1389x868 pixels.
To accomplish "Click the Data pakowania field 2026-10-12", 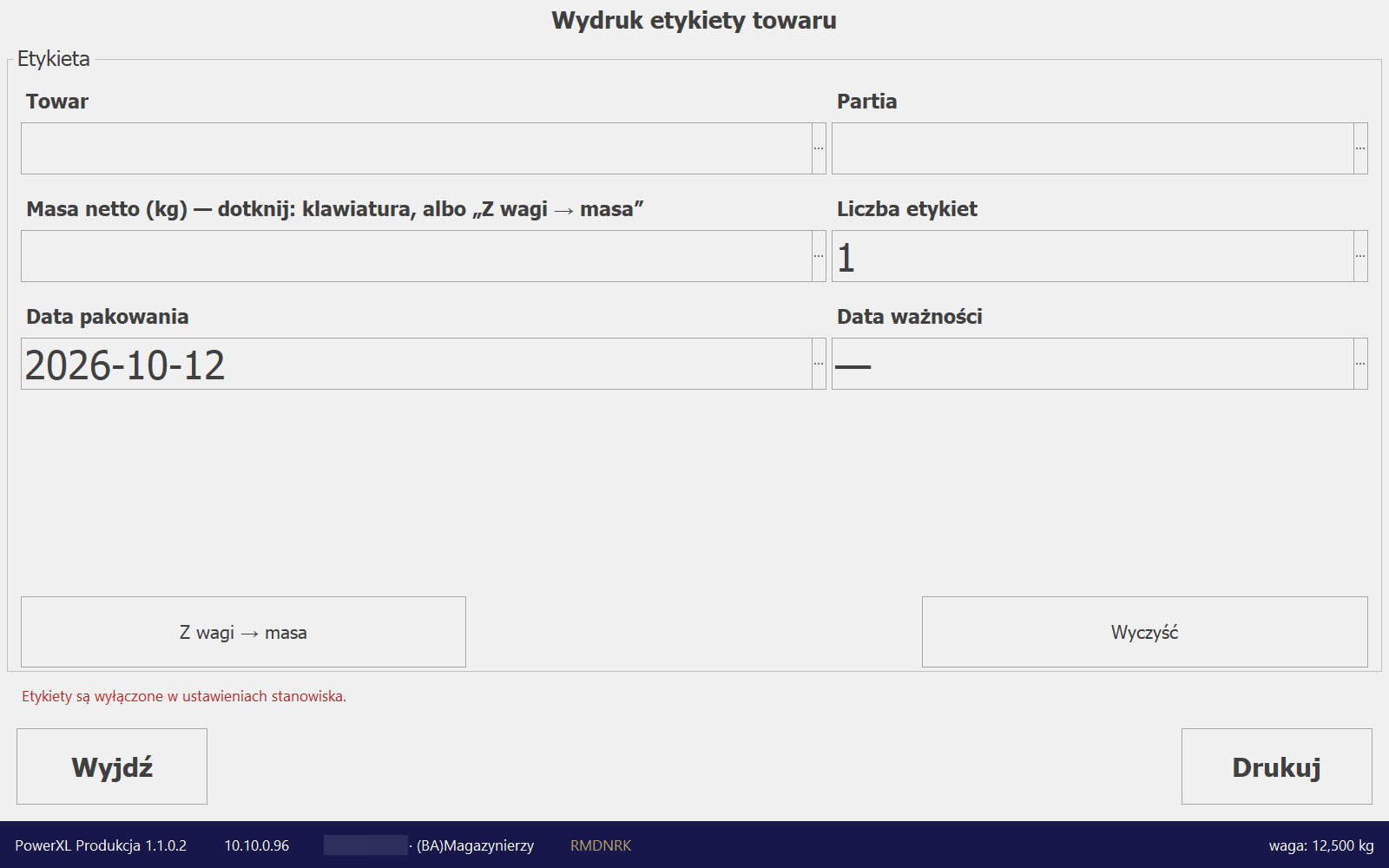I will (x=417, y=364).
